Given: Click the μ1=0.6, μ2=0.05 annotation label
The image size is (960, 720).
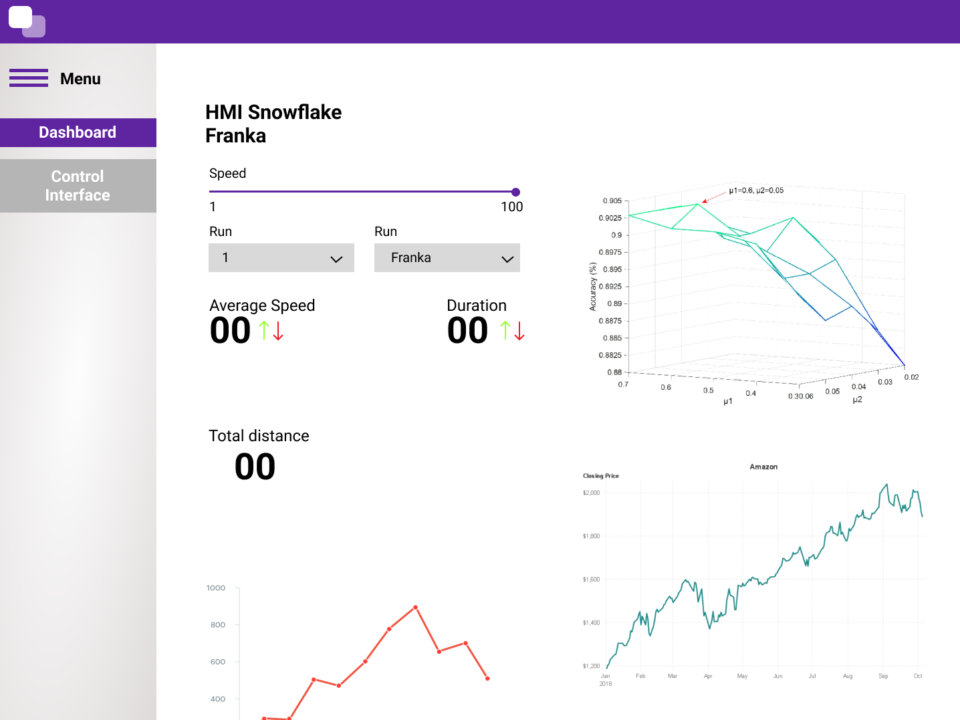Looking at the screenshot, I should point(756,190).
